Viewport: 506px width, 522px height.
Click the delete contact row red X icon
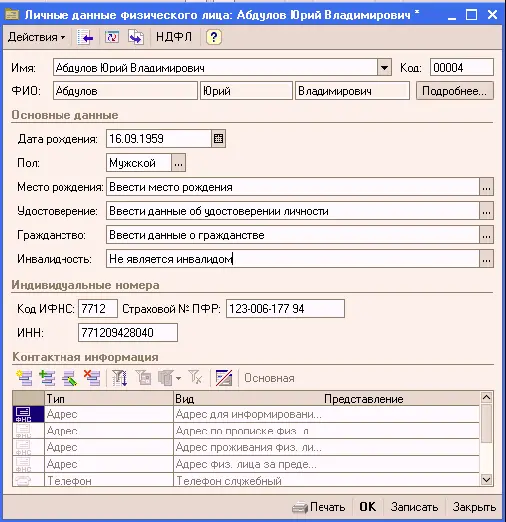point(92,378)
